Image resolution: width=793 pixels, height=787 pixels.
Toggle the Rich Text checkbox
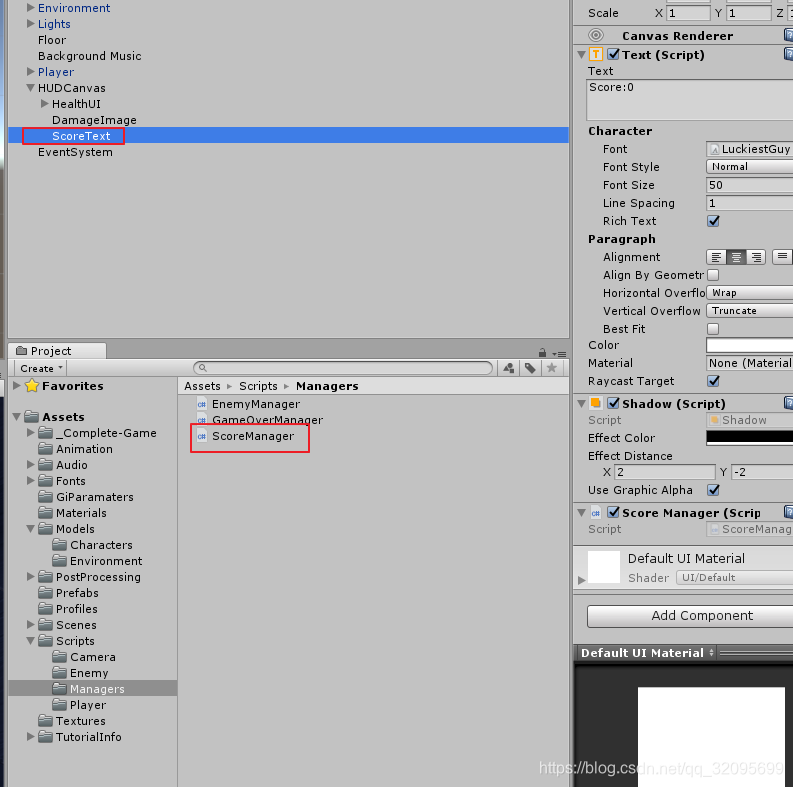(713, 221)
